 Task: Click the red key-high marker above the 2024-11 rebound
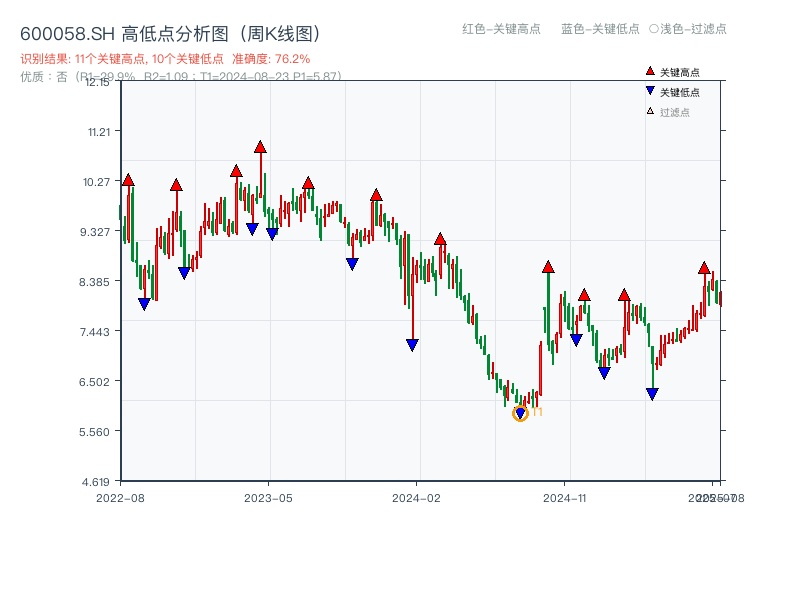click(548, 267)
